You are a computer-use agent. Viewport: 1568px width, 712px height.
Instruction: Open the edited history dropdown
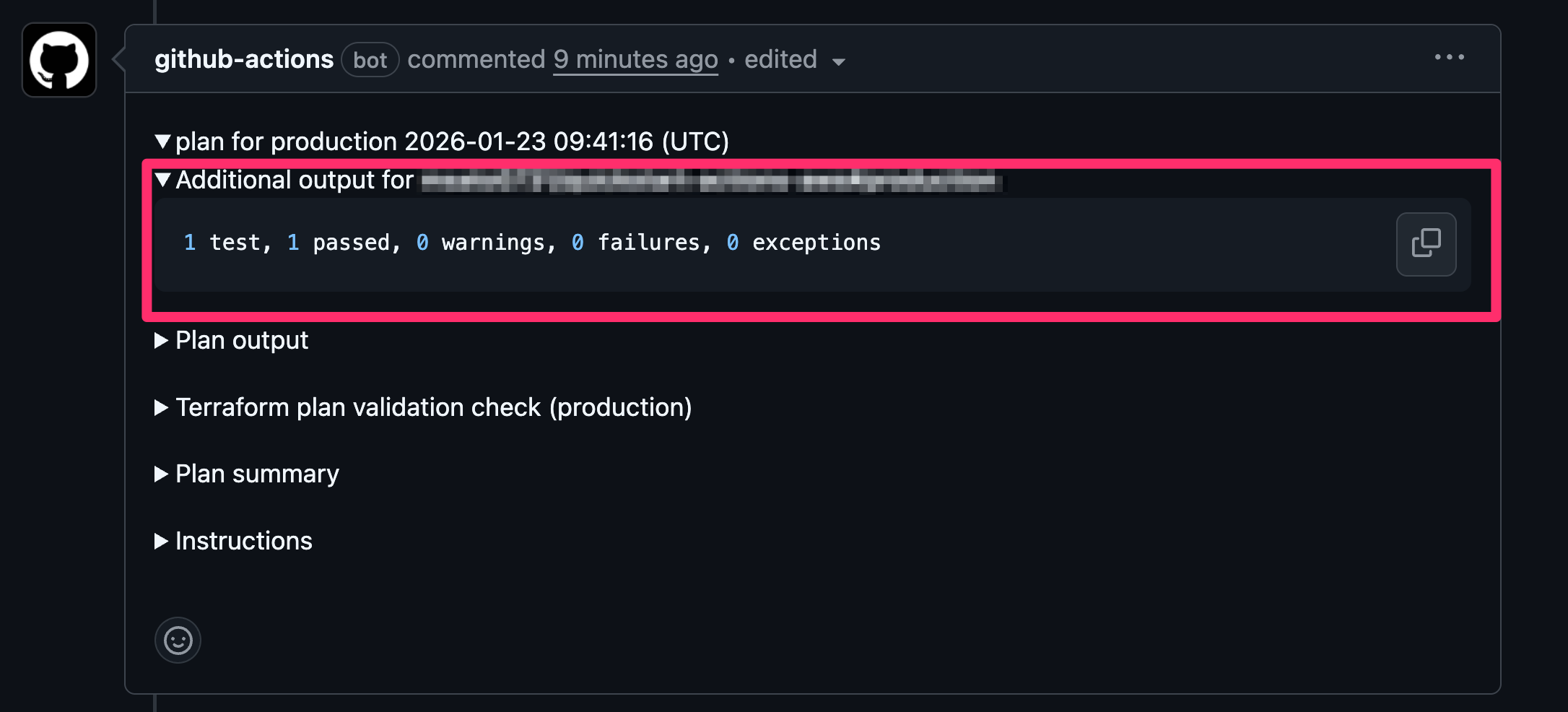tap(838, 62)
